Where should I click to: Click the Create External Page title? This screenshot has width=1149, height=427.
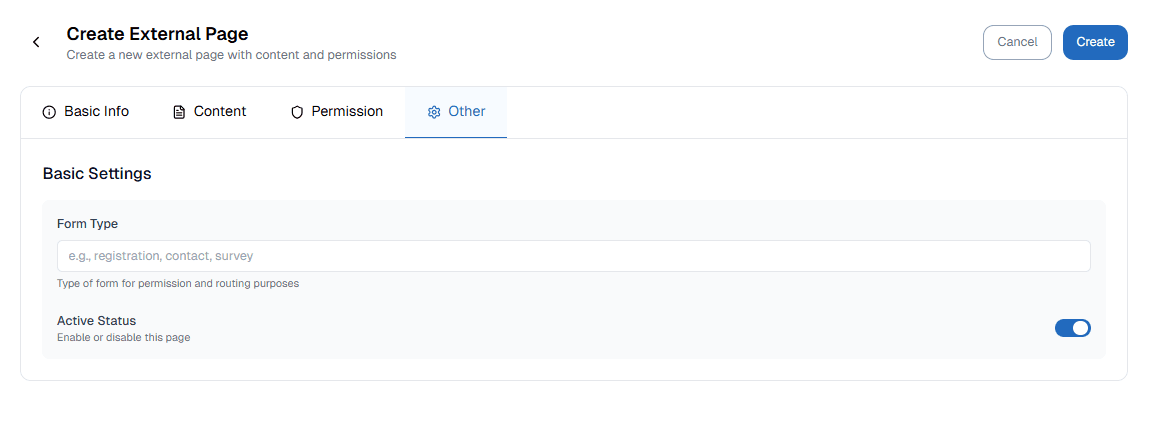click(157, 35)
